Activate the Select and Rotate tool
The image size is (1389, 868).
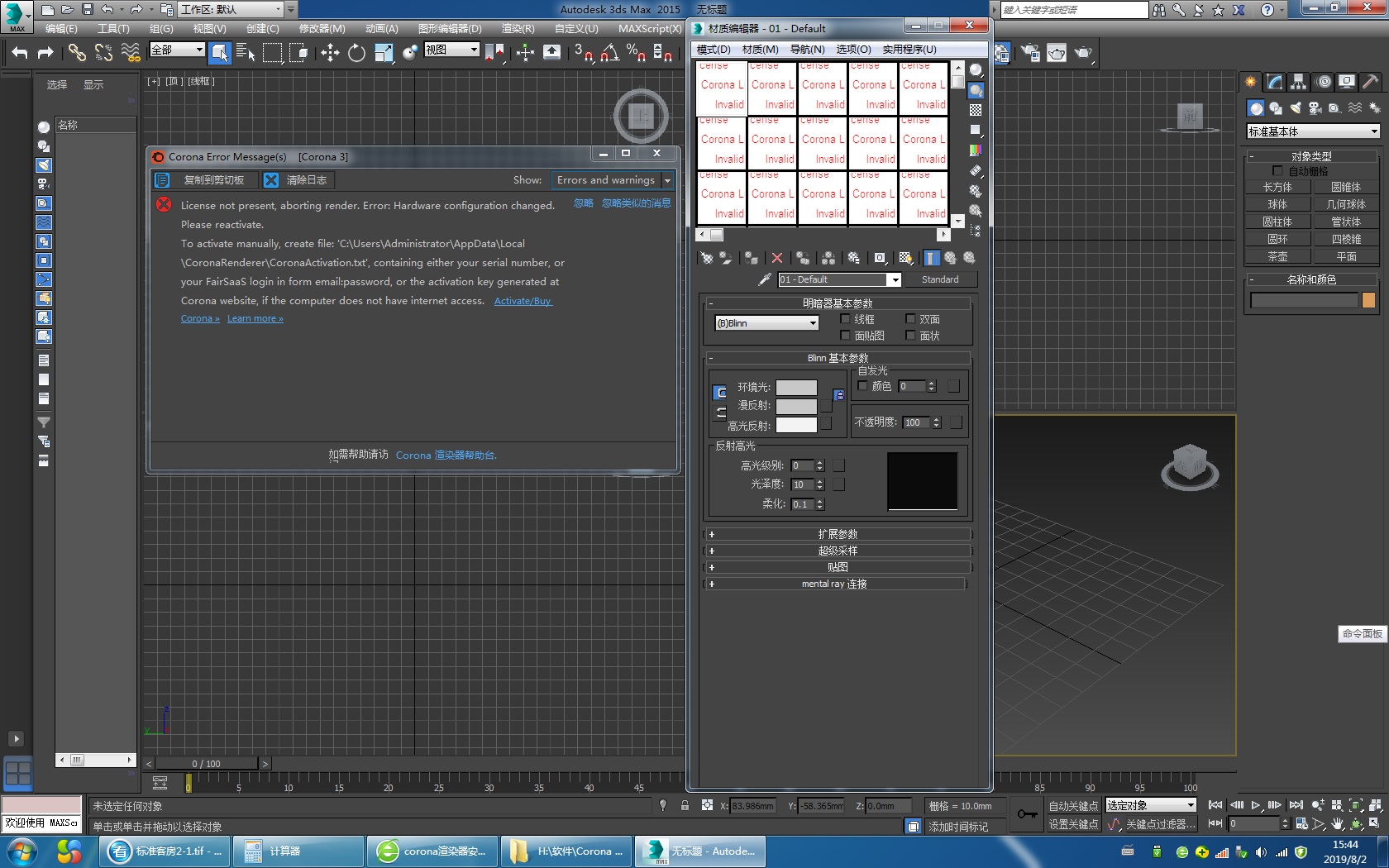click(356, 53)
